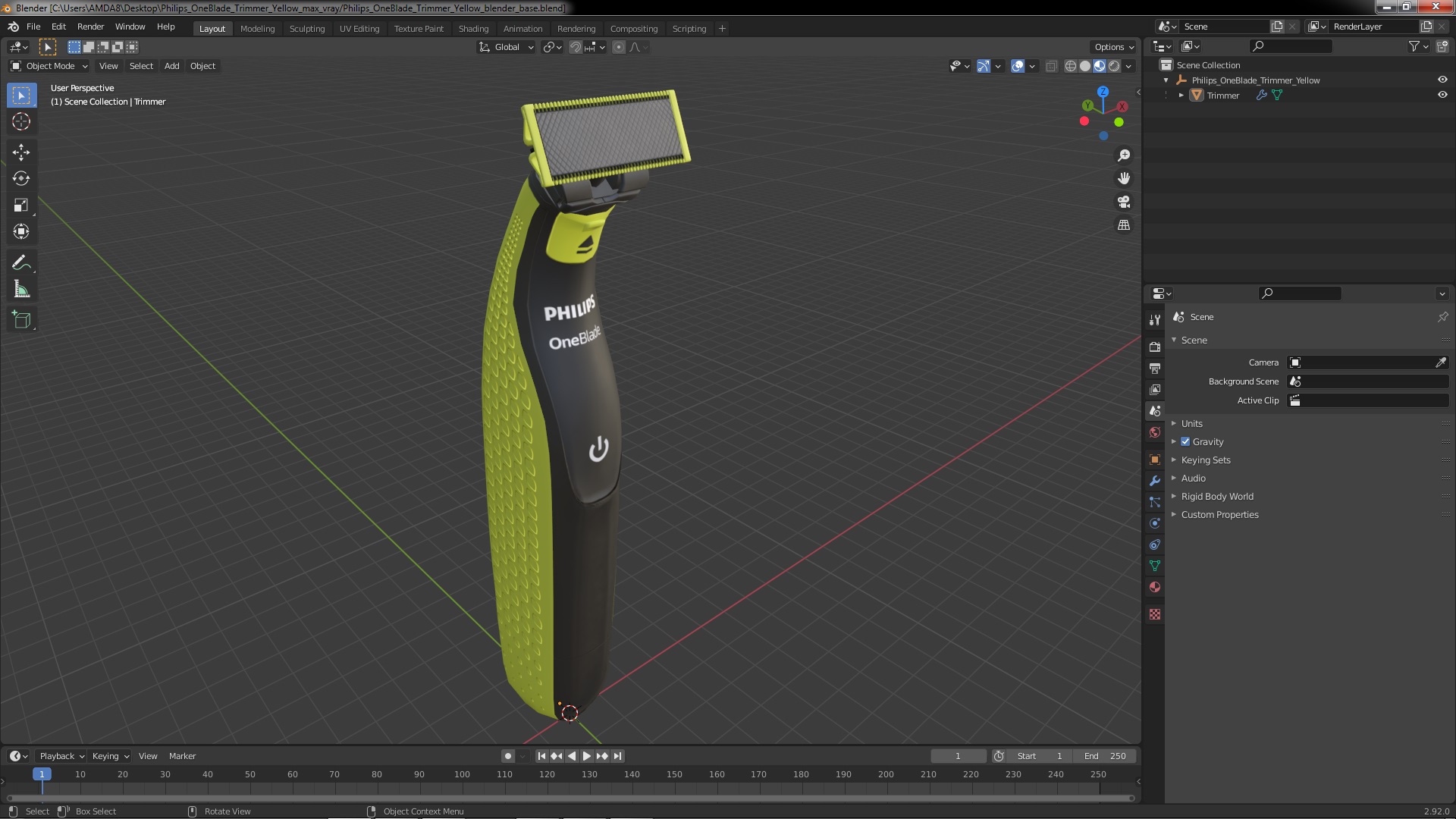Select the Rotate tool
The image size is (1456, 819).
[x=21, y=178]
